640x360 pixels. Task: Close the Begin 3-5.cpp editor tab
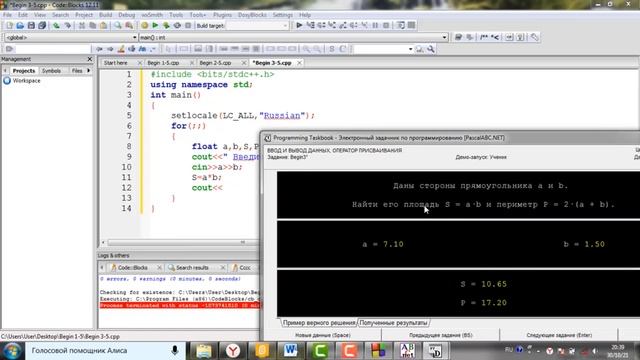click(300, 63)
